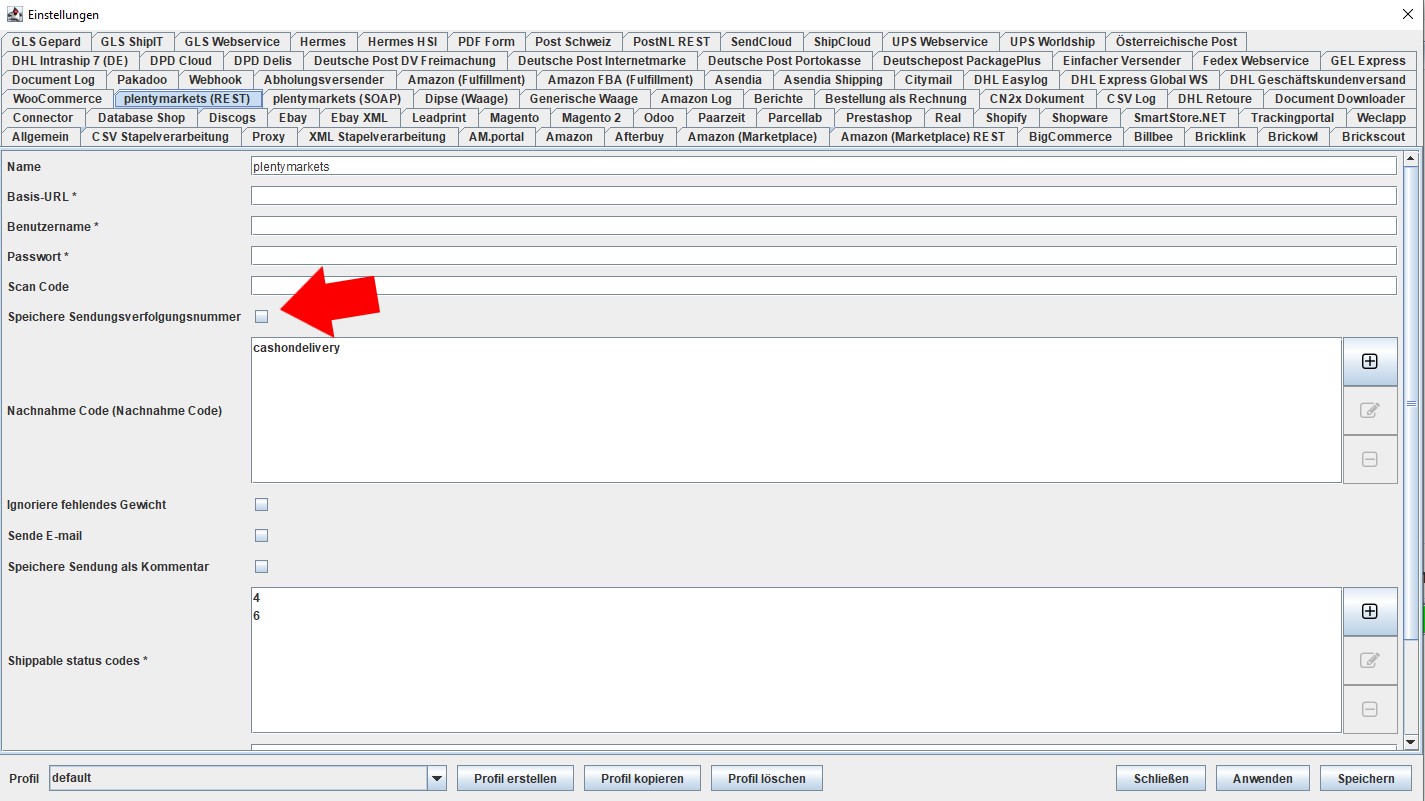Toggle Speichere Sendung als Kommentar checkbox
Screen dimensions: 1425x801
262,567
